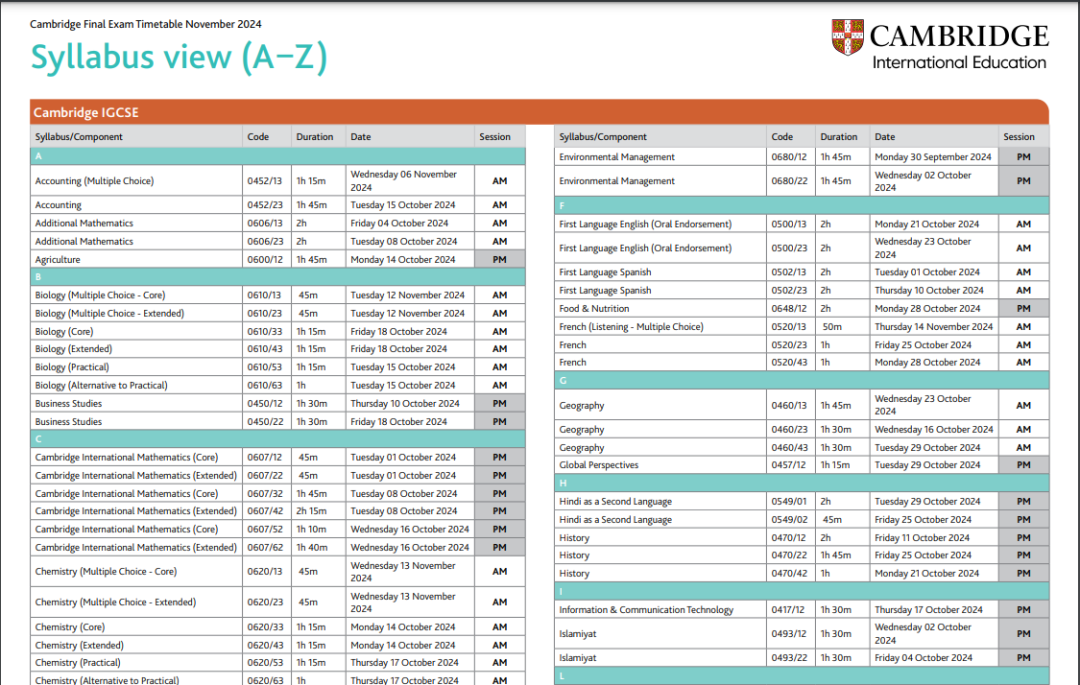Select History code 0470/42

(789, 573)
